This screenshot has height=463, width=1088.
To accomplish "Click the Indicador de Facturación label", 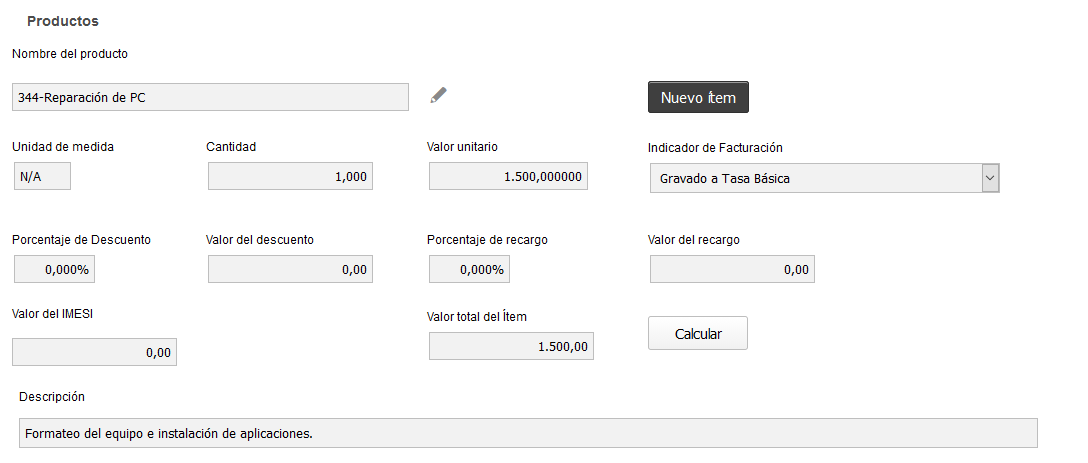I will (x=715, y=147).
